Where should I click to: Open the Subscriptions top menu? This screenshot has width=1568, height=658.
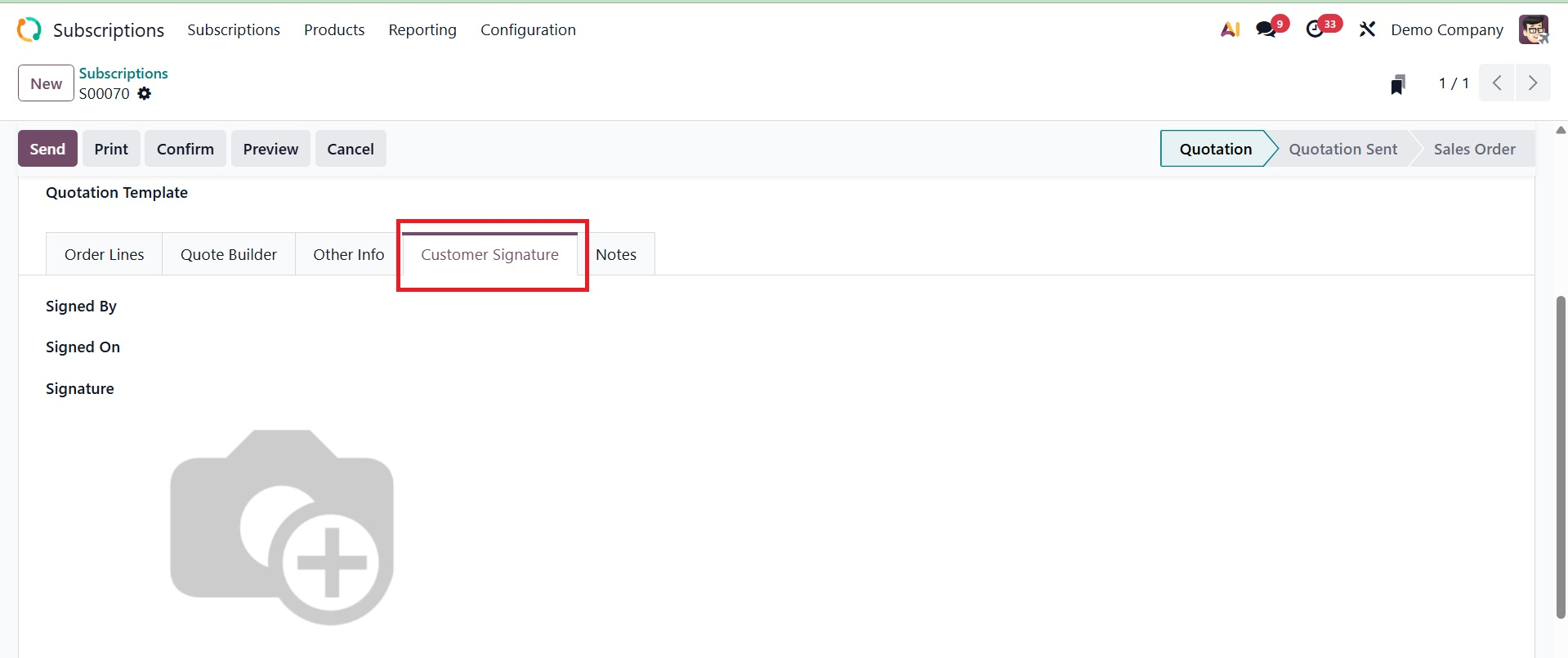(234, 29)
